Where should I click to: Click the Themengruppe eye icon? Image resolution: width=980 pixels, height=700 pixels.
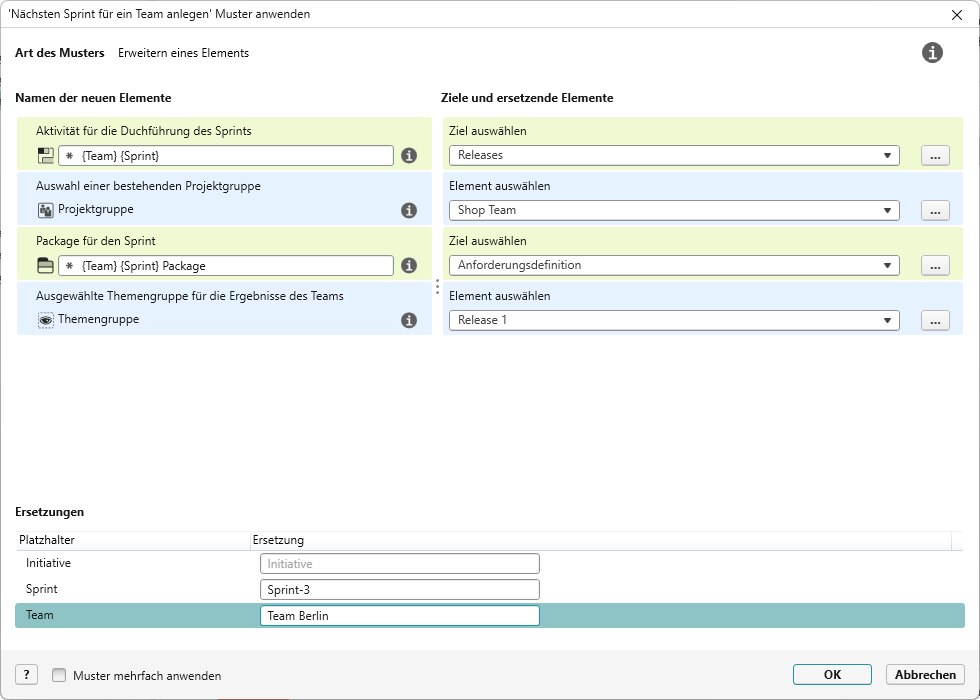[x=45, y=320]
